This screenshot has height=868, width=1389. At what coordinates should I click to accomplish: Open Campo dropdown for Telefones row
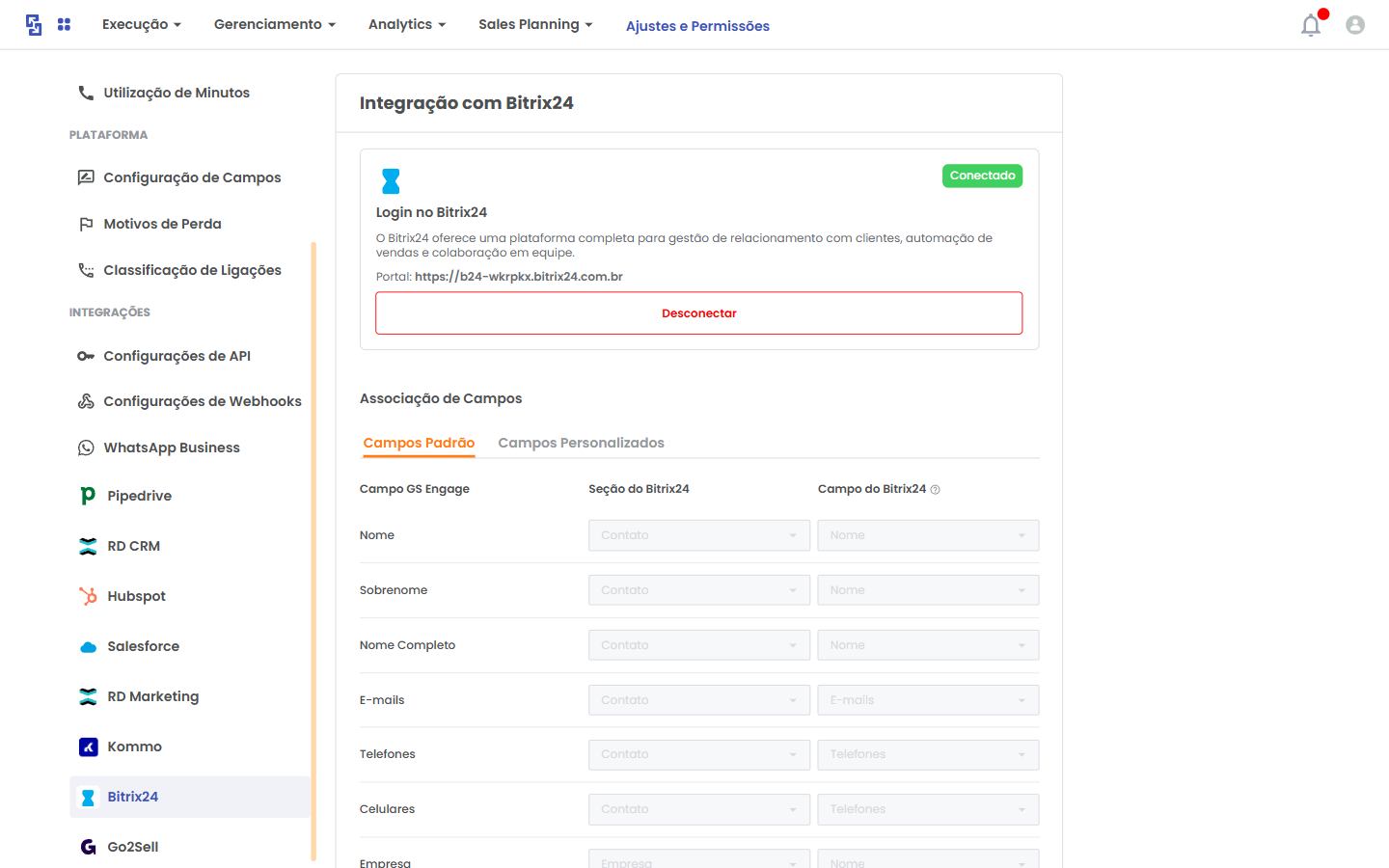click(928, 754)
